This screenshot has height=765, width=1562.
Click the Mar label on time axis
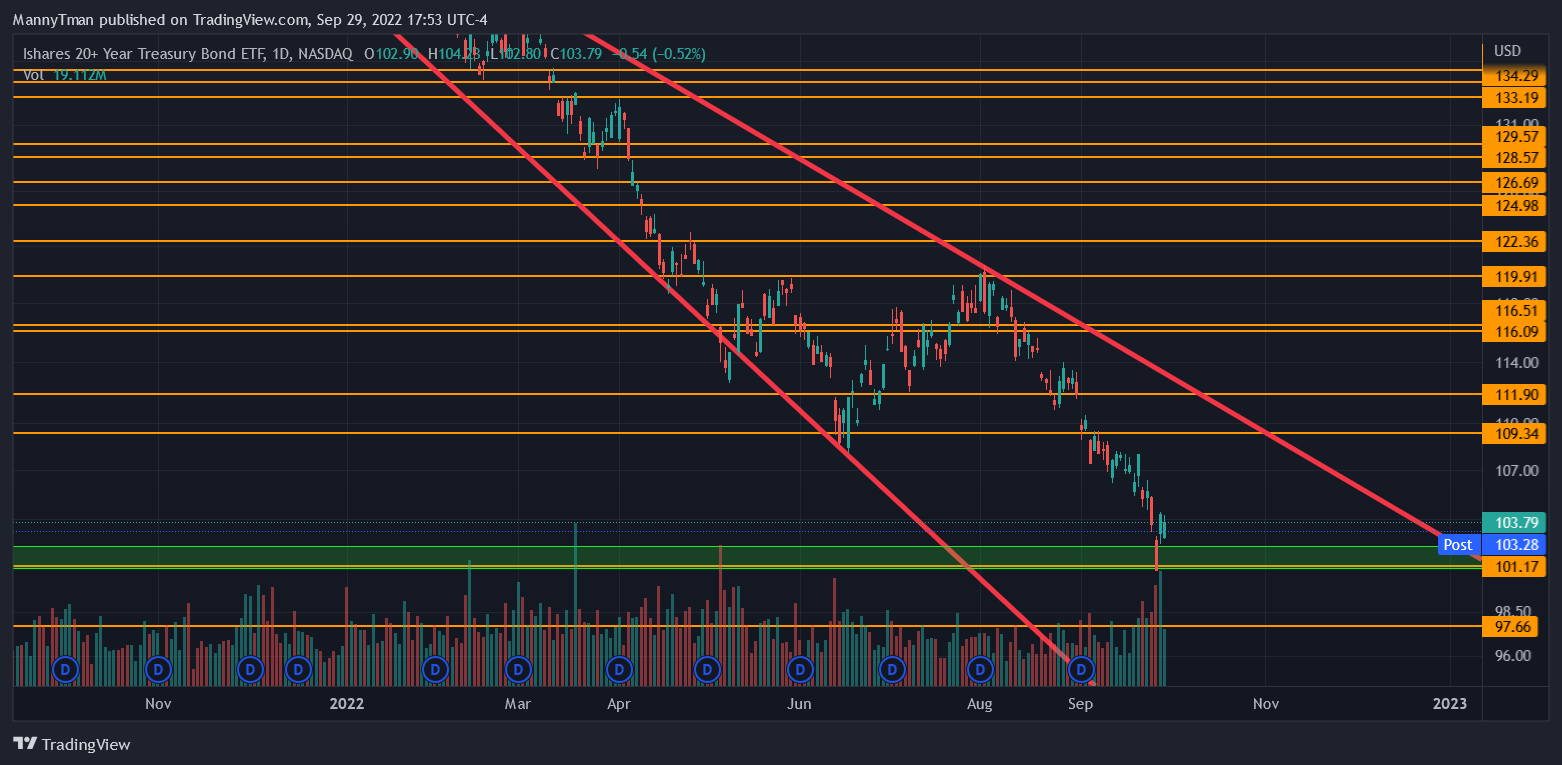[x=517, y=704]
